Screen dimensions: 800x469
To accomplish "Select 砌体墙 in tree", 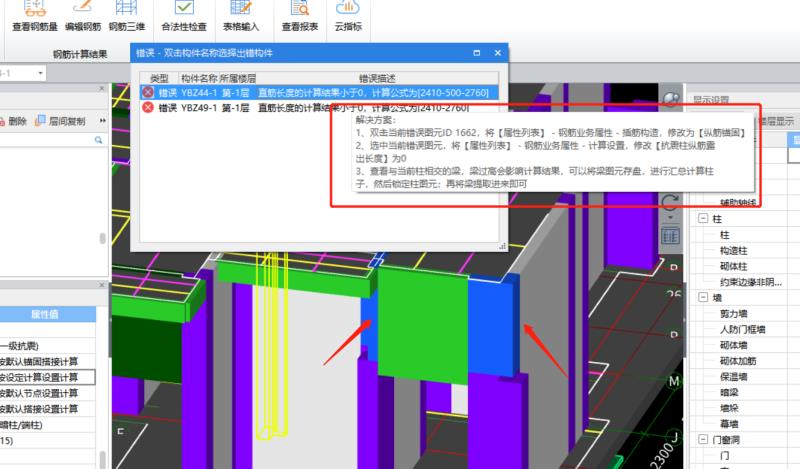I will (x=733, y=345).
